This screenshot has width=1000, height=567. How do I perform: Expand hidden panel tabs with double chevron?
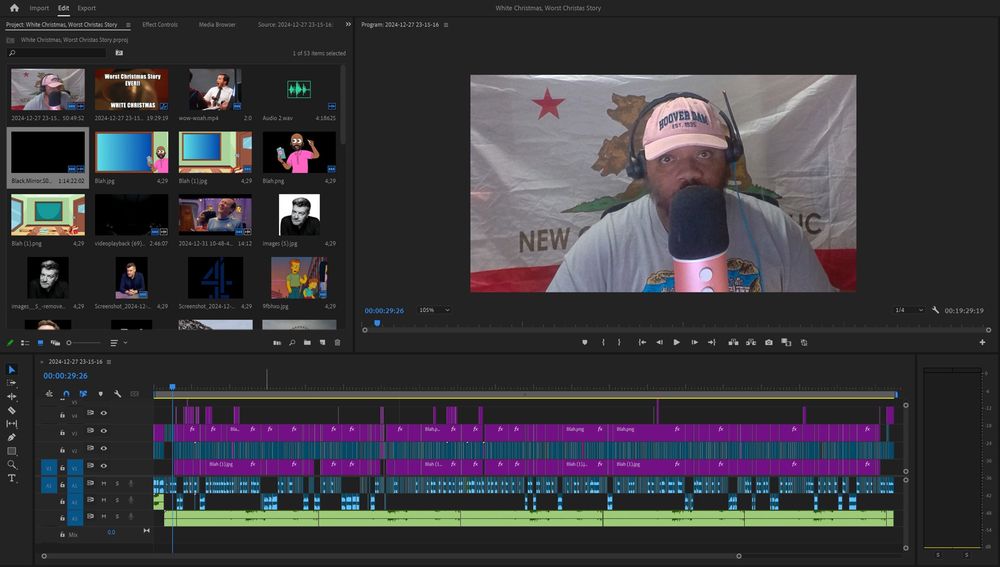(x=348, y=24)
